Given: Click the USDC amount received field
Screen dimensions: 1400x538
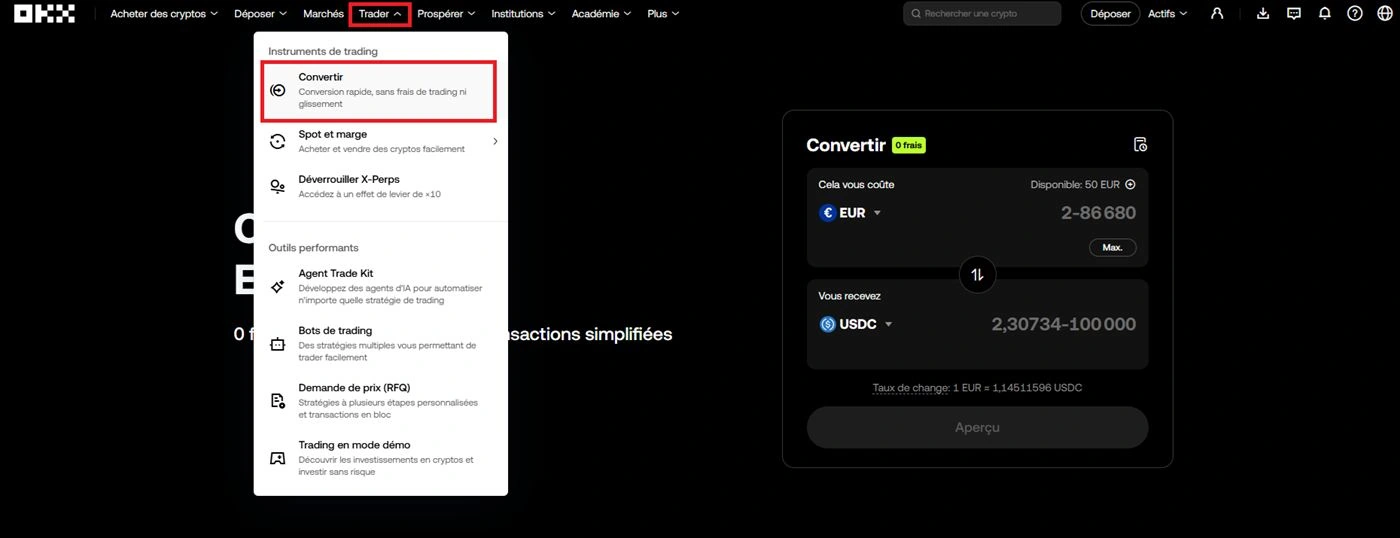Looking at the screenshot, I should pyautogui.click(x=1063, y=324).
